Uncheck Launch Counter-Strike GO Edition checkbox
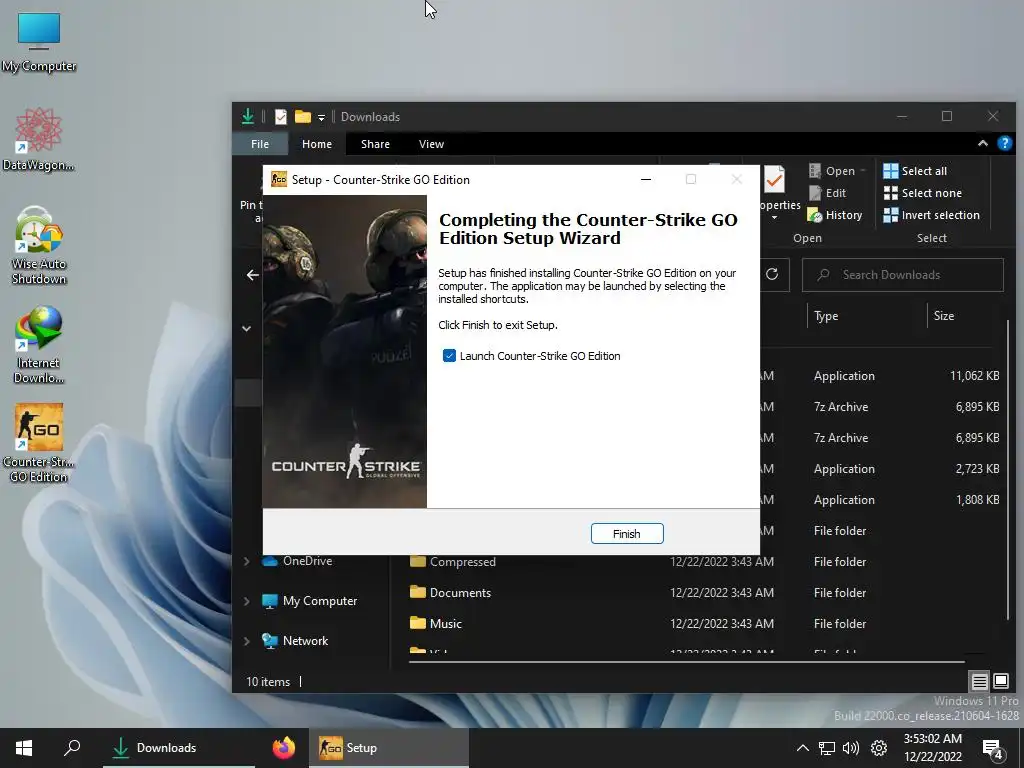The width and height of the screenshot is (1024, 768). (449, 356)
